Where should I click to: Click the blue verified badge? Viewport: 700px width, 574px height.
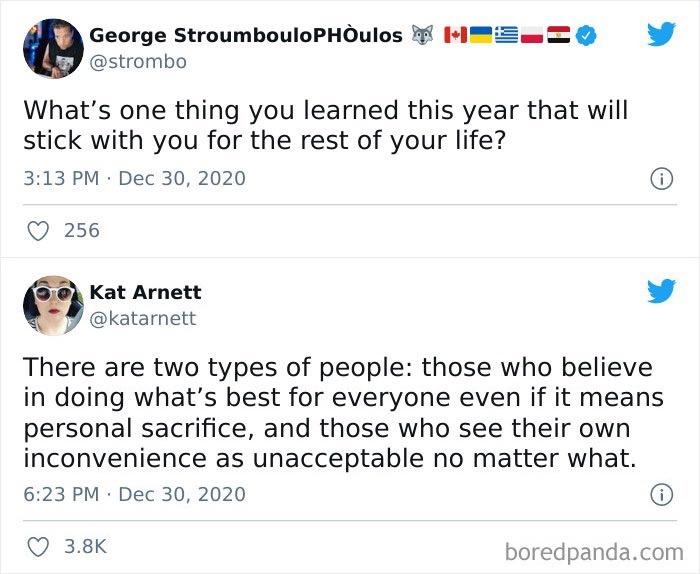[x=589, y=36]
